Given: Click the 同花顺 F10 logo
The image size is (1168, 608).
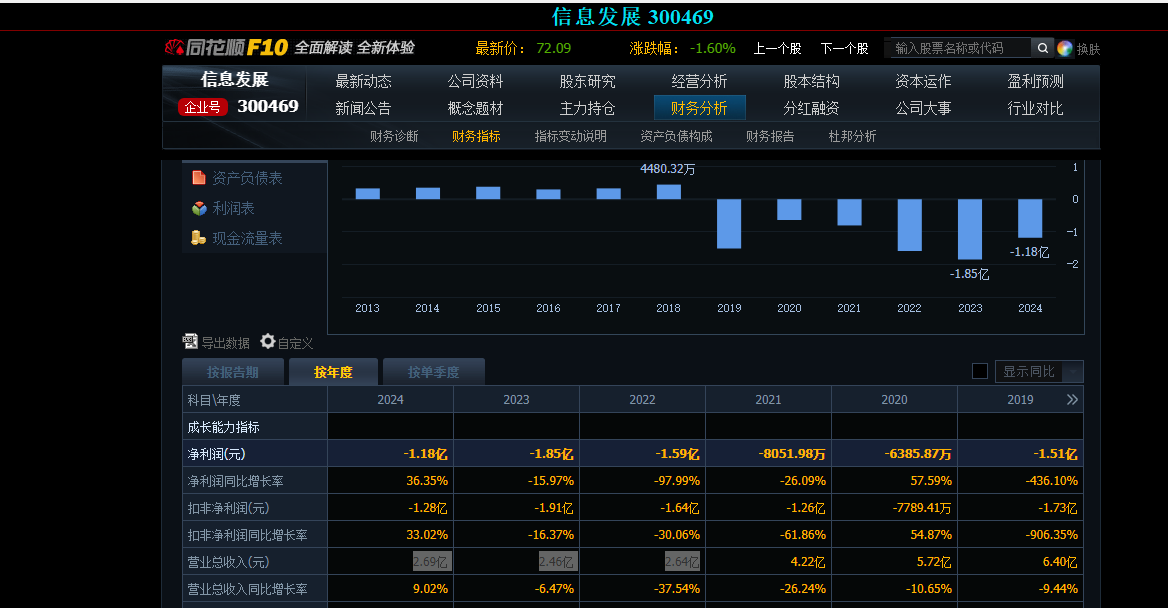Looking at the screenshot, I should coord(226,48).
